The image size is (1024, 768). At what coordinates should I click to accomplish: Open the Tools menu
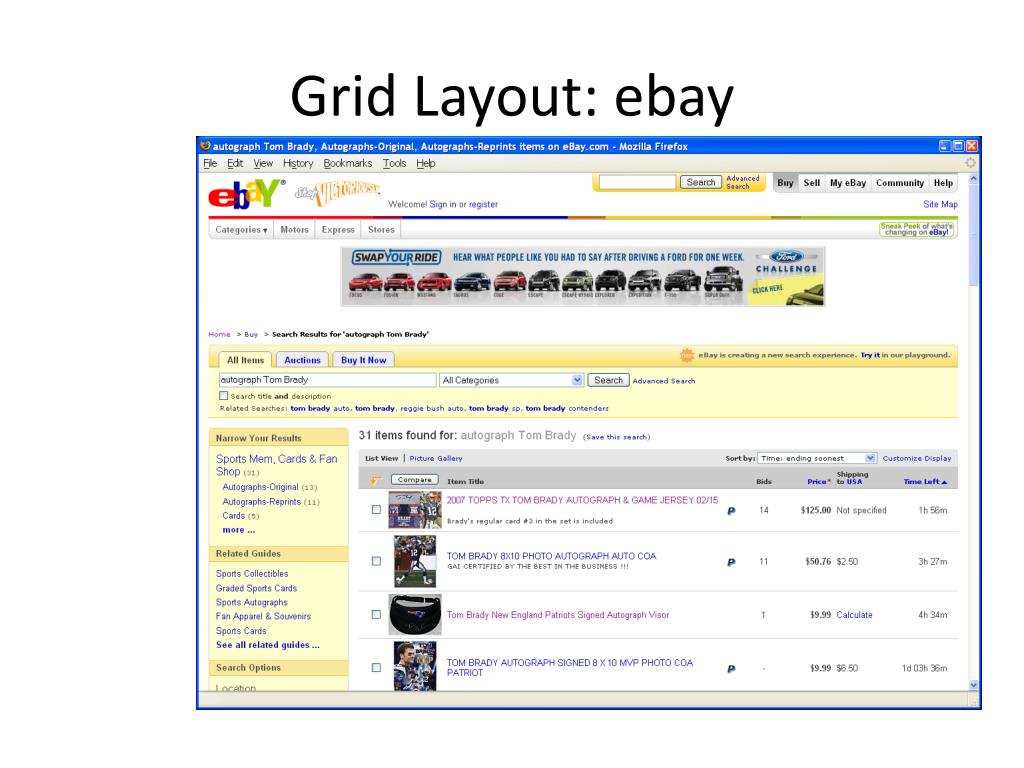(394, 163)
